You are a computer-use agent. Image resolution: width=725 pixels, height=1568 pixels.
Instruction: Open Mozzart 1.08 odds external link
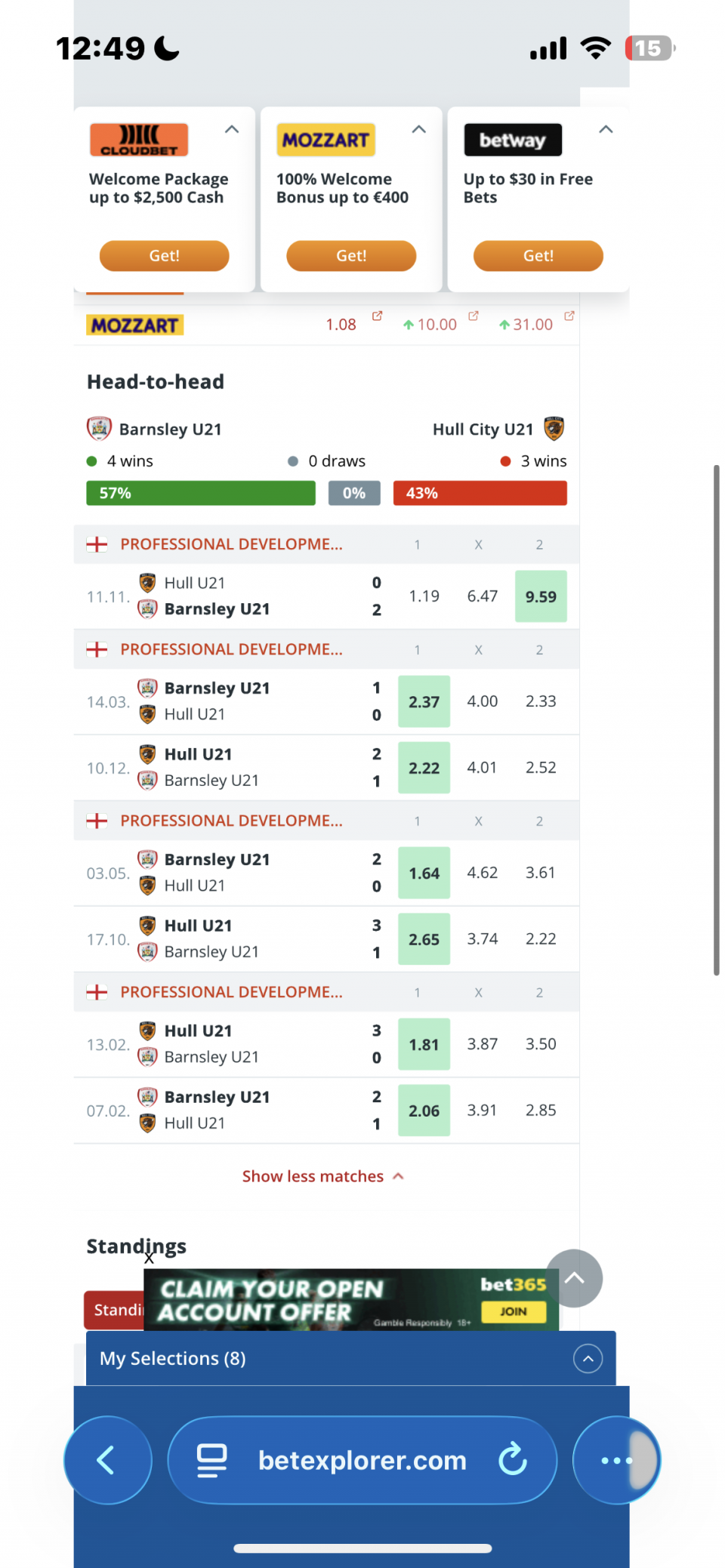point(377,316)
